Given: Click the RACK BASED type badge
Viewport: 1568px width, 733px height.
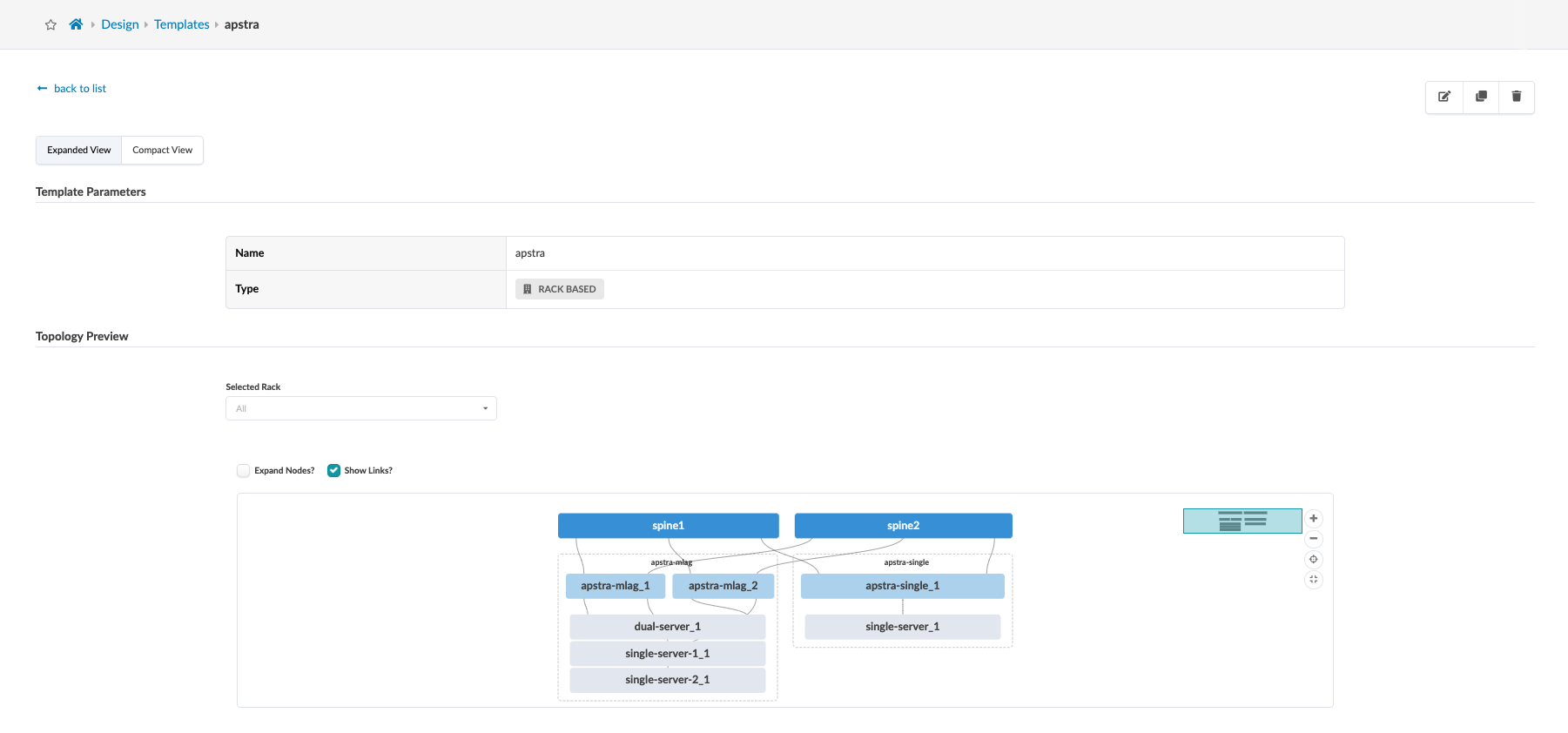Looking at the screenshot, I should 560,289.
